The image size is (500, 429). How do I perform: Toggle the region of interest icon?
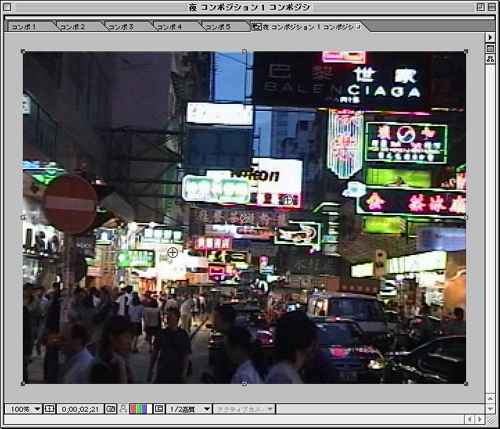159,409
